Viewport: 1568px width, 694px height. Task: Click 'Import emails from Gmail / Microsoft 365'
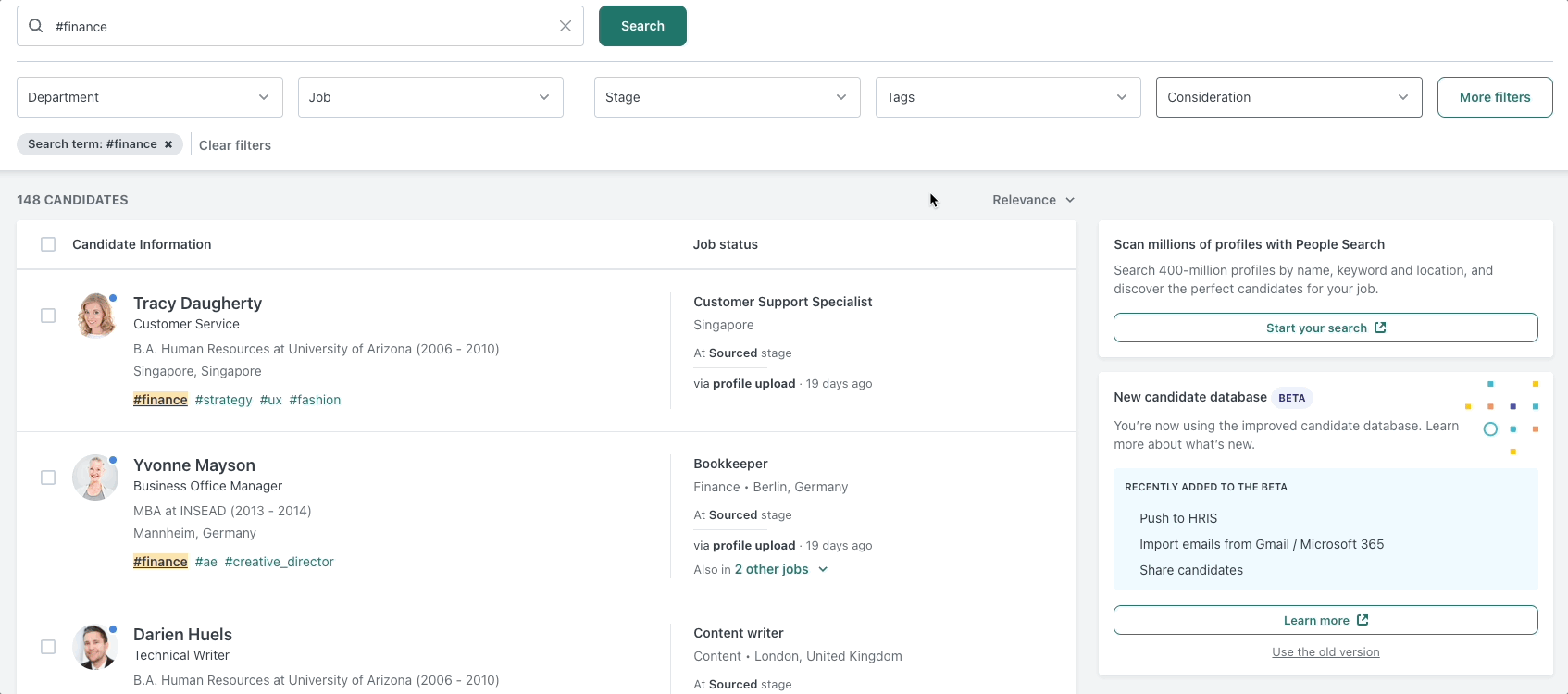click(x=1262, y=544)
